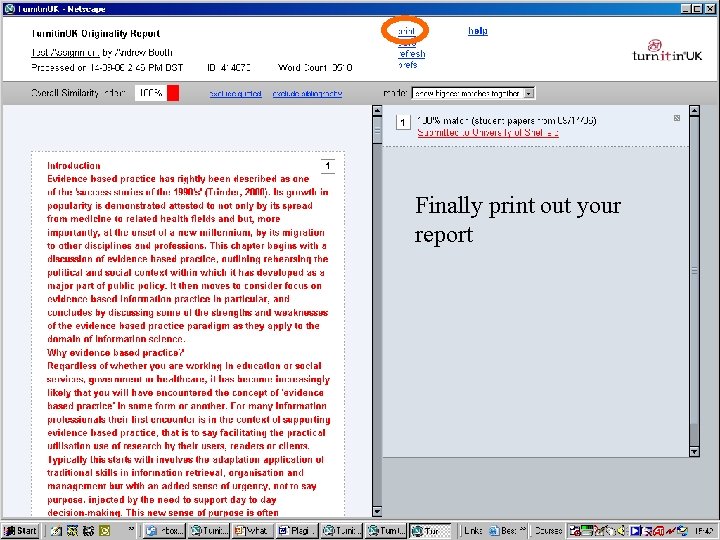Click the refresh link
Screen dimensions: 720x540
click(x=411, y=54)
